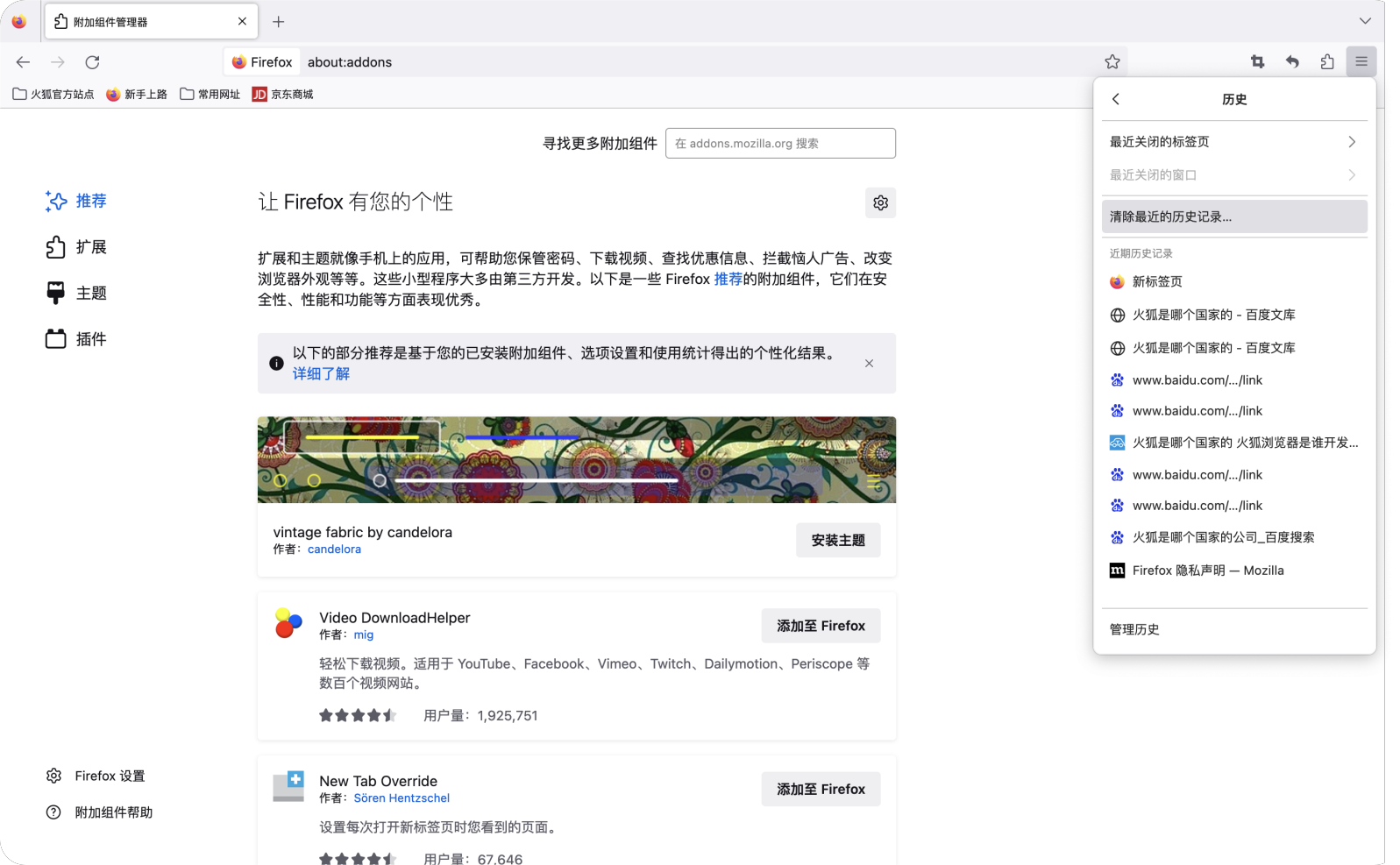This screenshot has width=1400, height=865.
Task: Click the Video DownloadHelper add-on icon
Action: (288, 623)
